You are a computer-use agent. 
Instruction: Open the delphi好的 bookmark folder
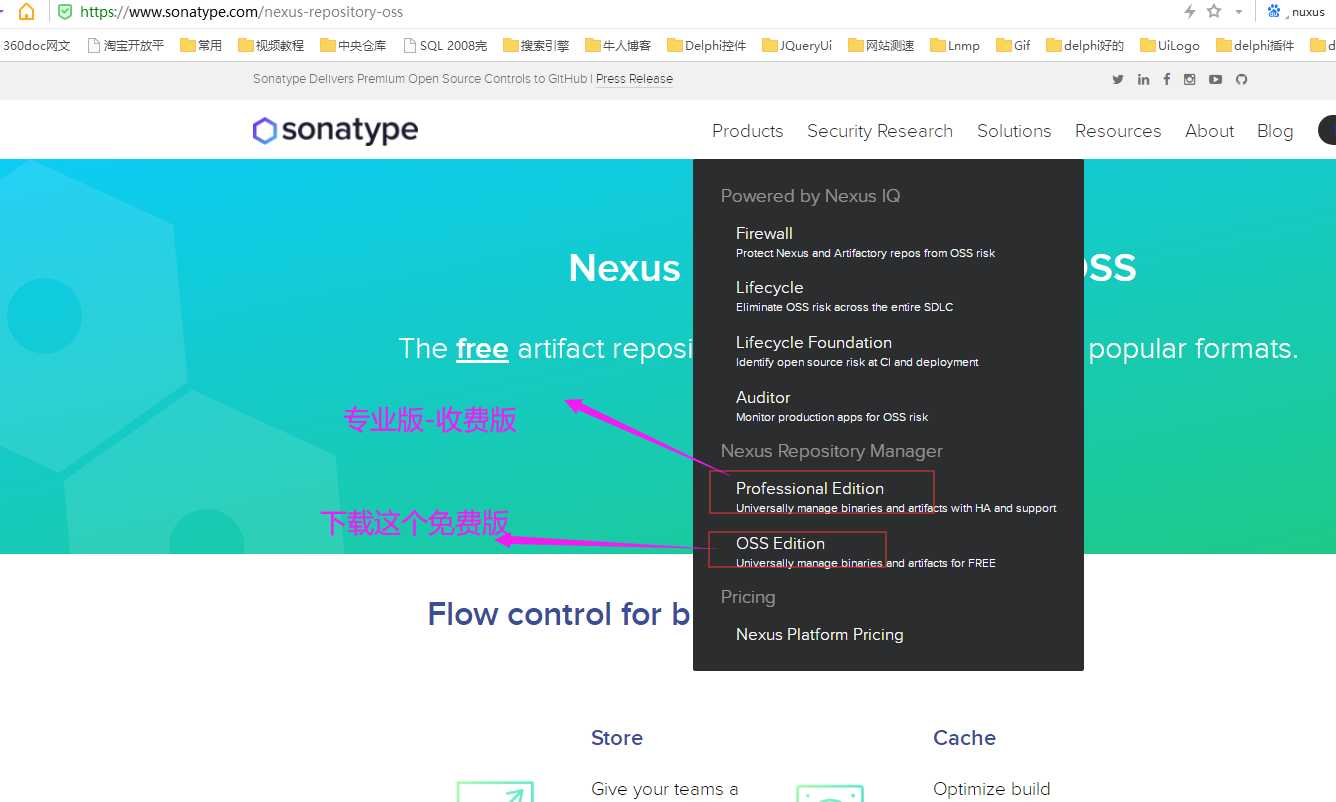pos(1085,45)
